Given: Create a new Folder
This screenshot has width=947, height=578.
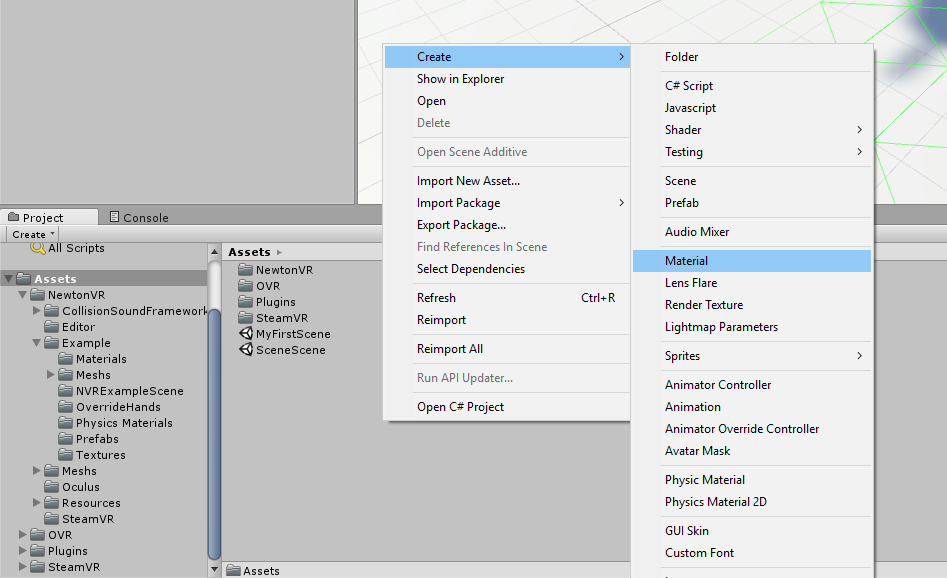Looking at the screenshot, I should [752, 57].
